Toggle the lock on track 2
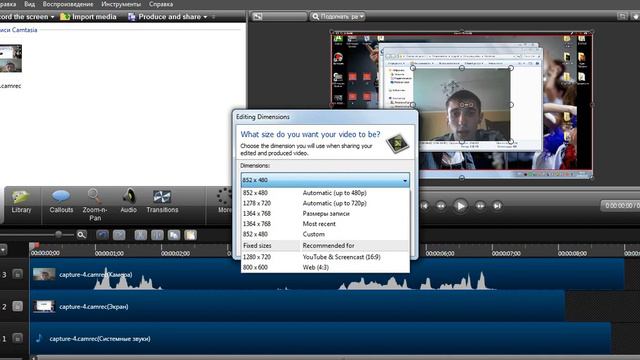 tap(18, 306)
